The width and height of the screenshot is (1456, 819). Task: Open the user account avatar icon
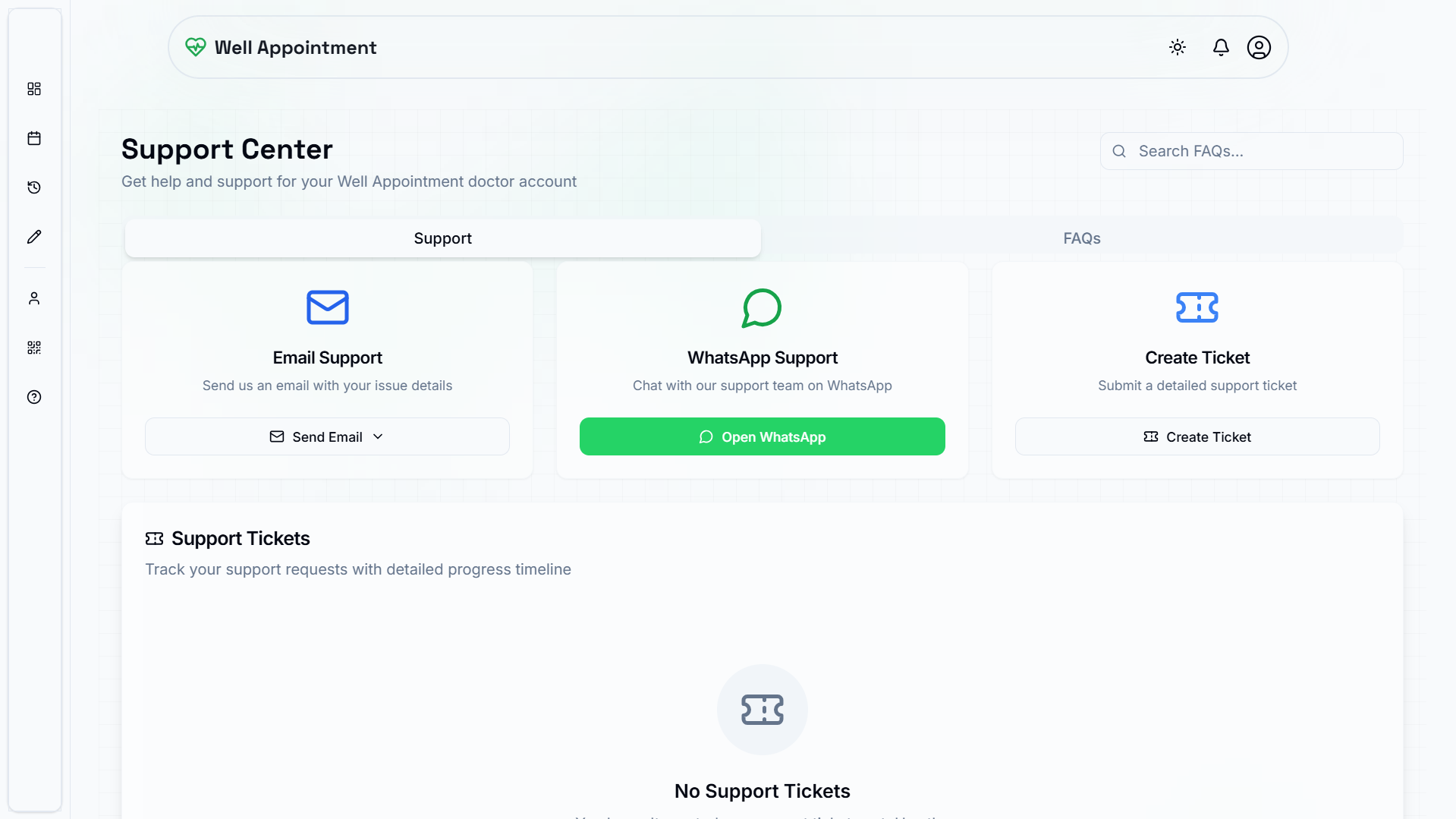coord(1259,47)
